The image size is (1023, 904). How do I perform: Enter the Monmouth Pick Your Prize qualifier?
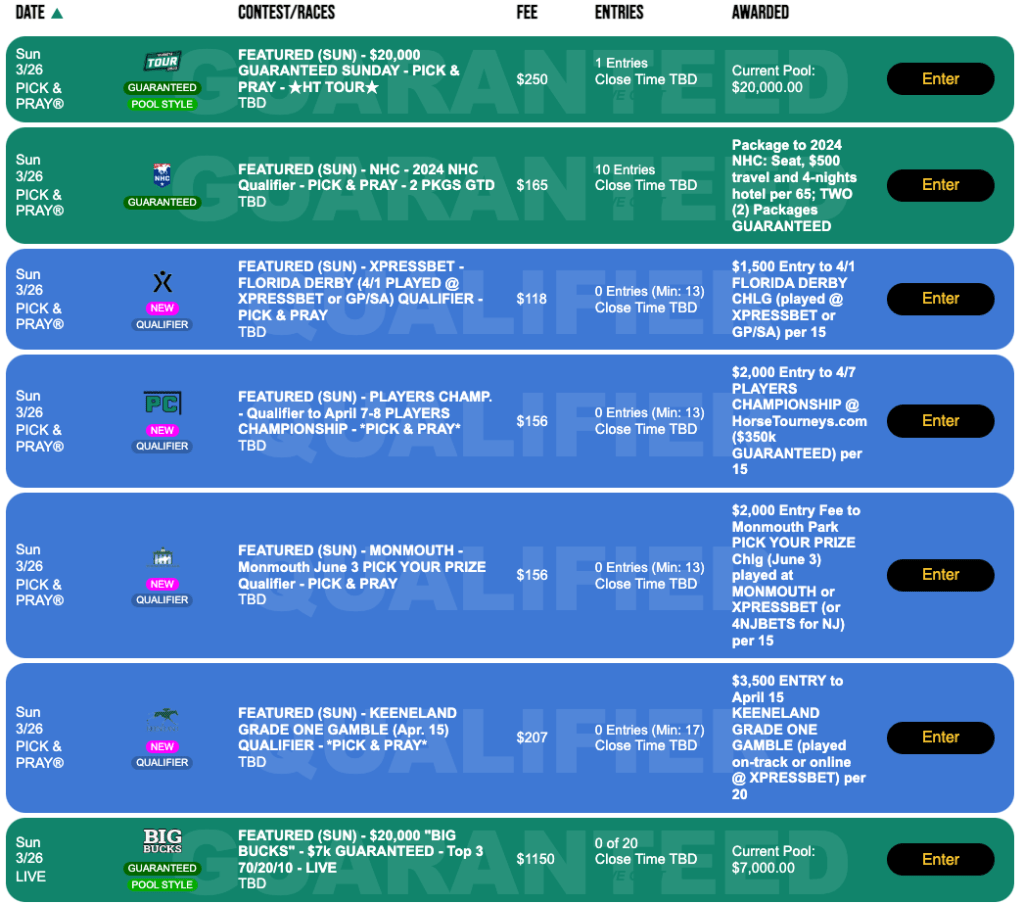940,575
